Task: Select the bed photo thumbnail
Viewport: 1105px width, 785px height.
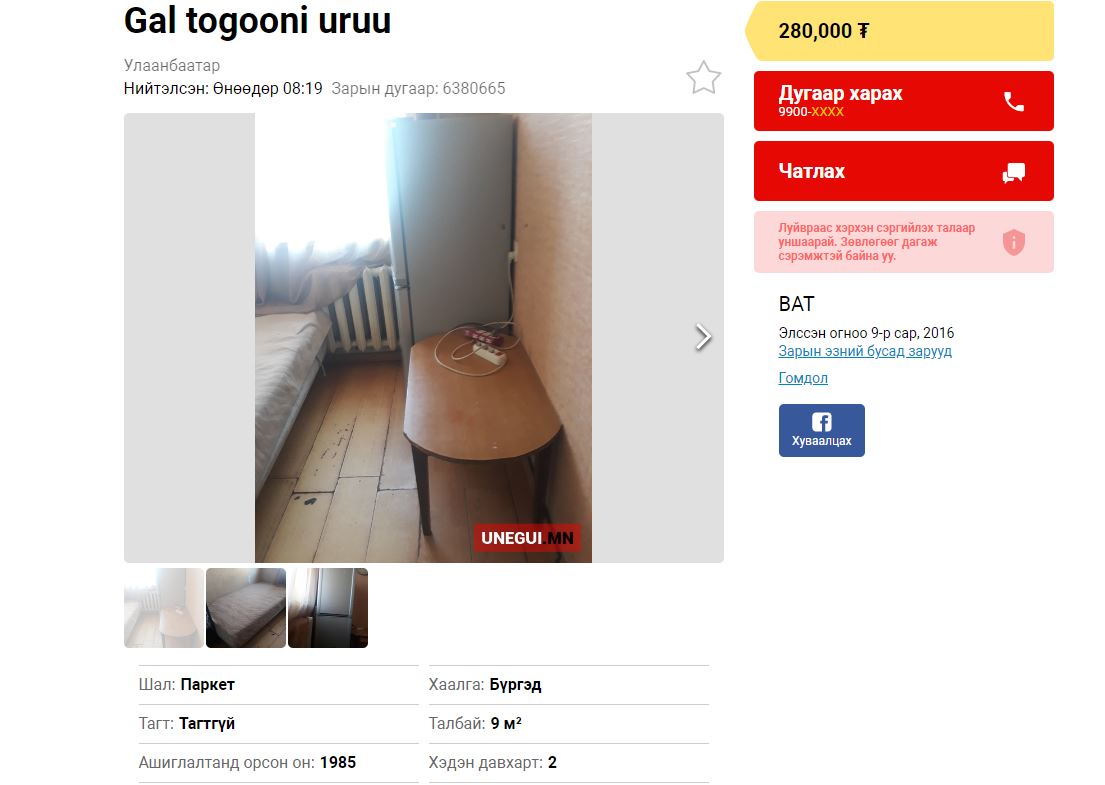Action: tap(246, 608)
